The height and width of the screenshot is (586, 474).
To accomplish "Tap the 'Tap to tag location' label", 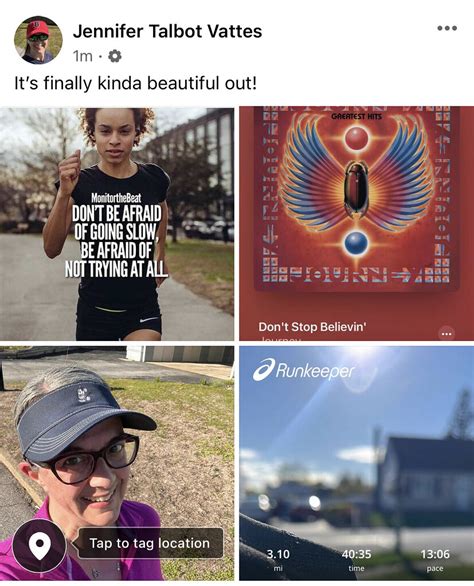I will (x=150, y=543).
